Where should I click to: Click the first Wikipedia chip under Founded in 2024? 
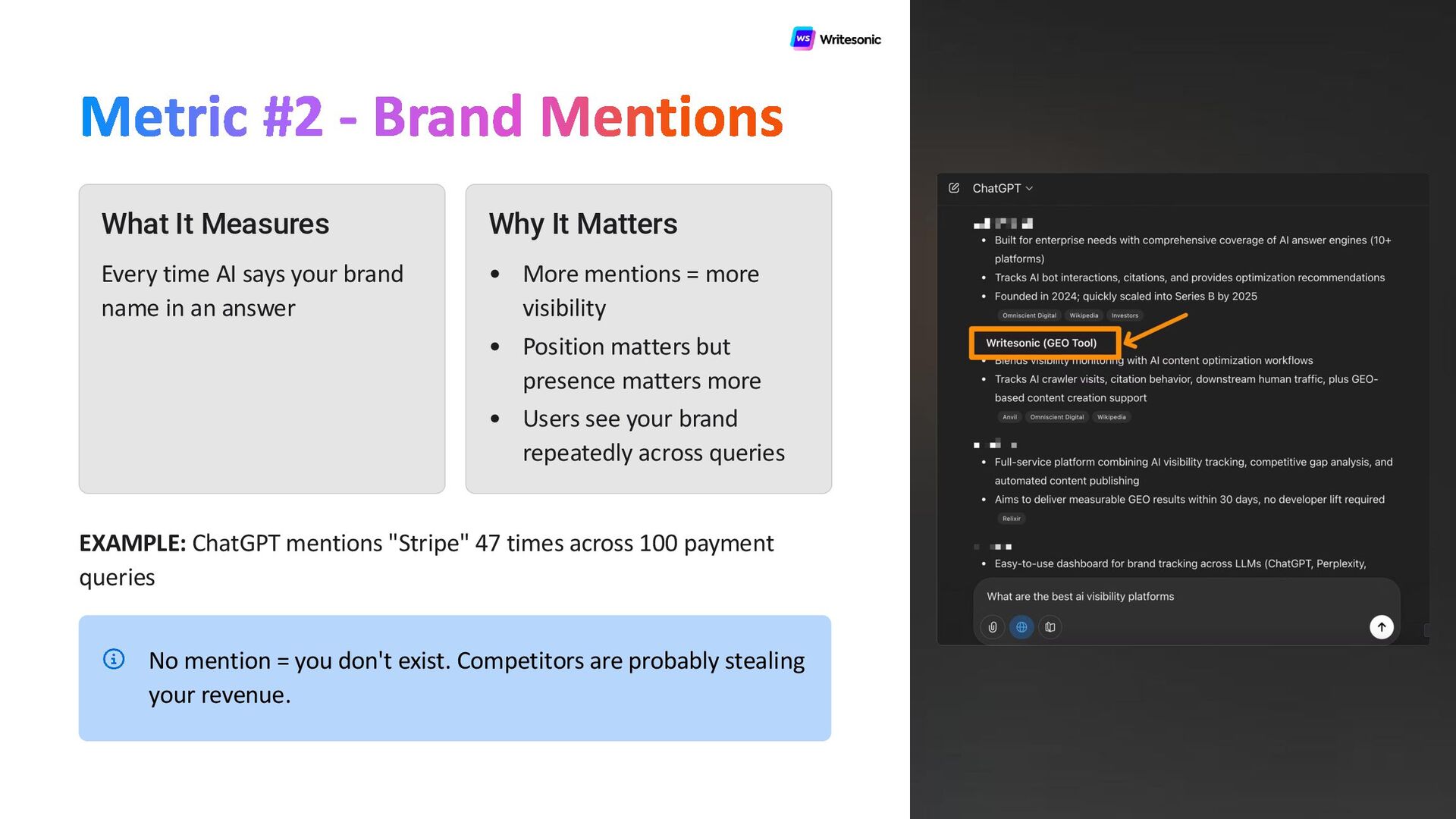(1084, 315)
